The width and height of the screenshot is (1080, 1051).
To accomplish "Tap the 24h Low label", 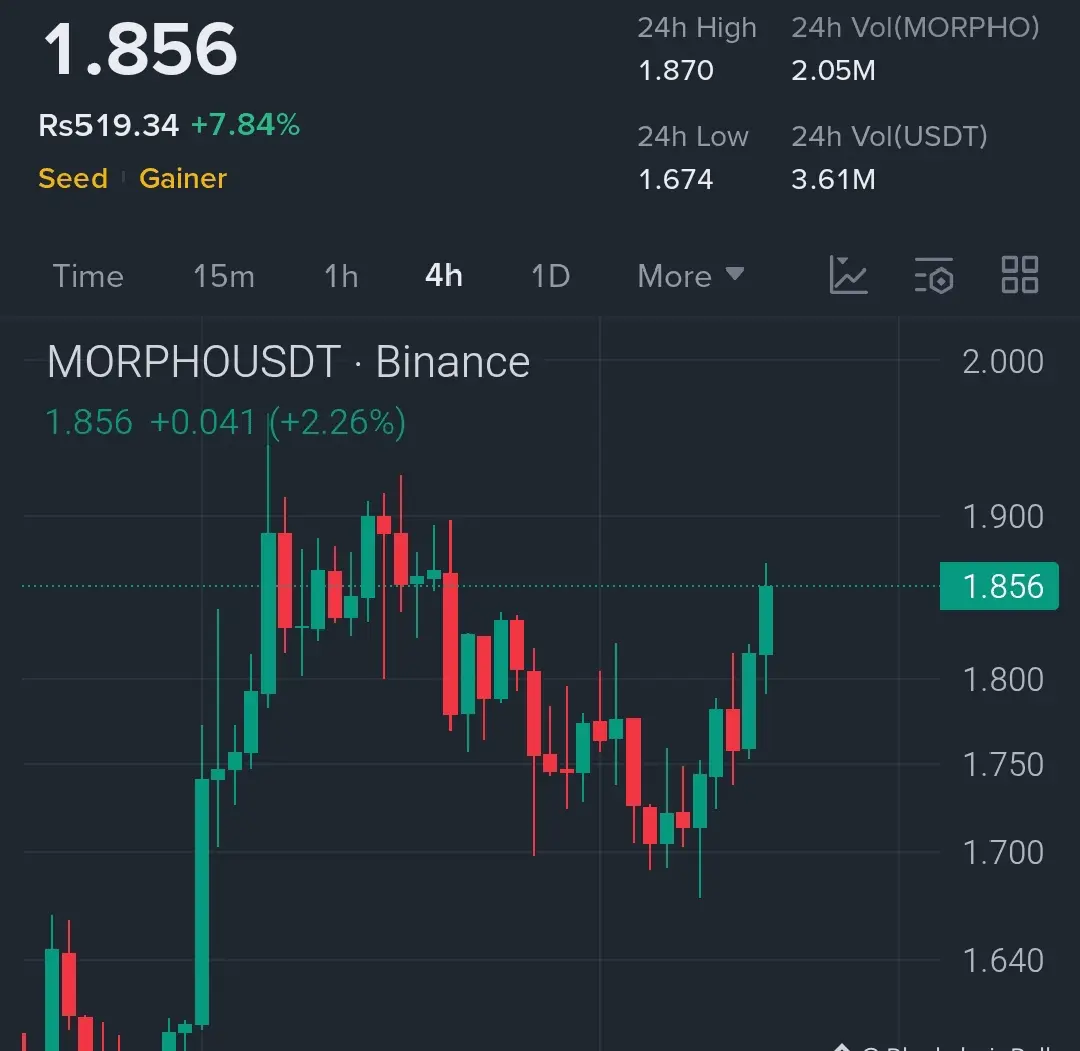I will 692,136.
